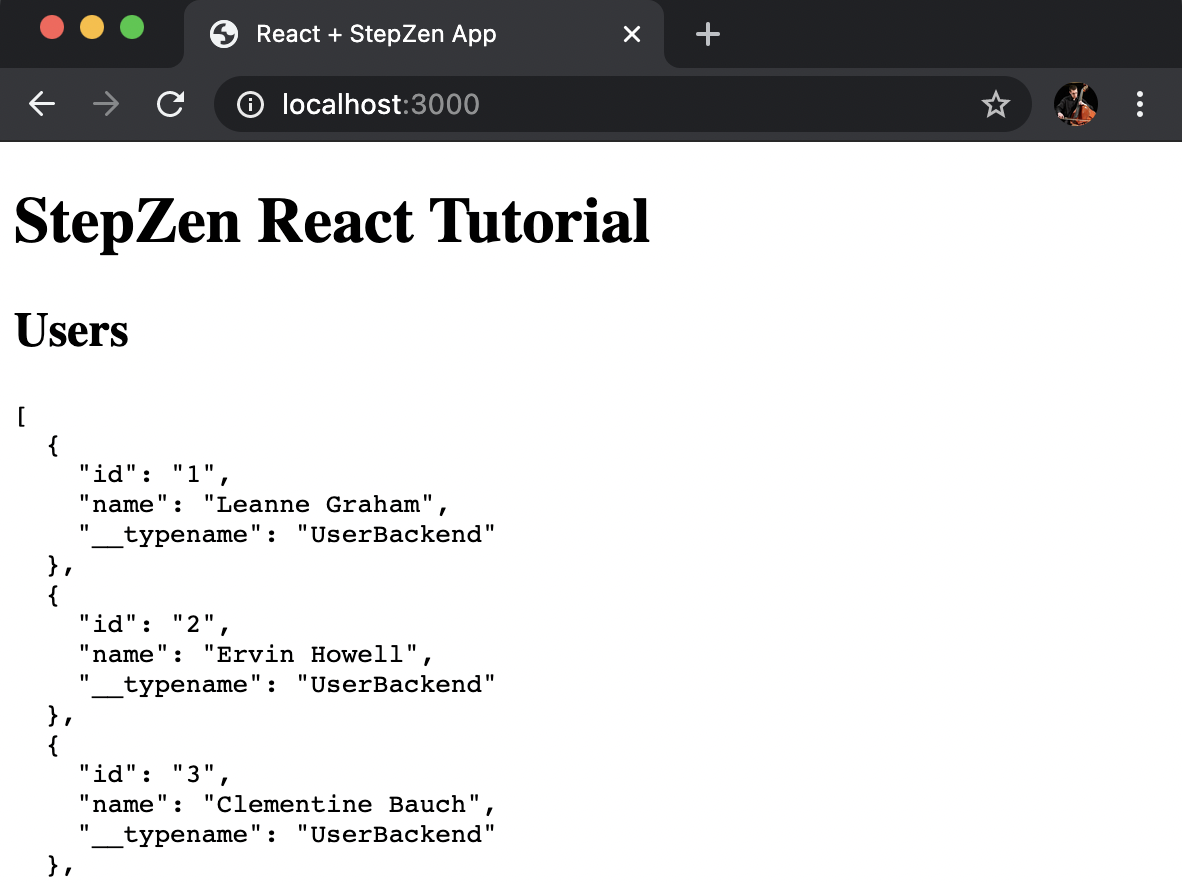Screen dimensions: 1182x883
Task: Click the Ervin Howell name value
Action: (311, 655)
